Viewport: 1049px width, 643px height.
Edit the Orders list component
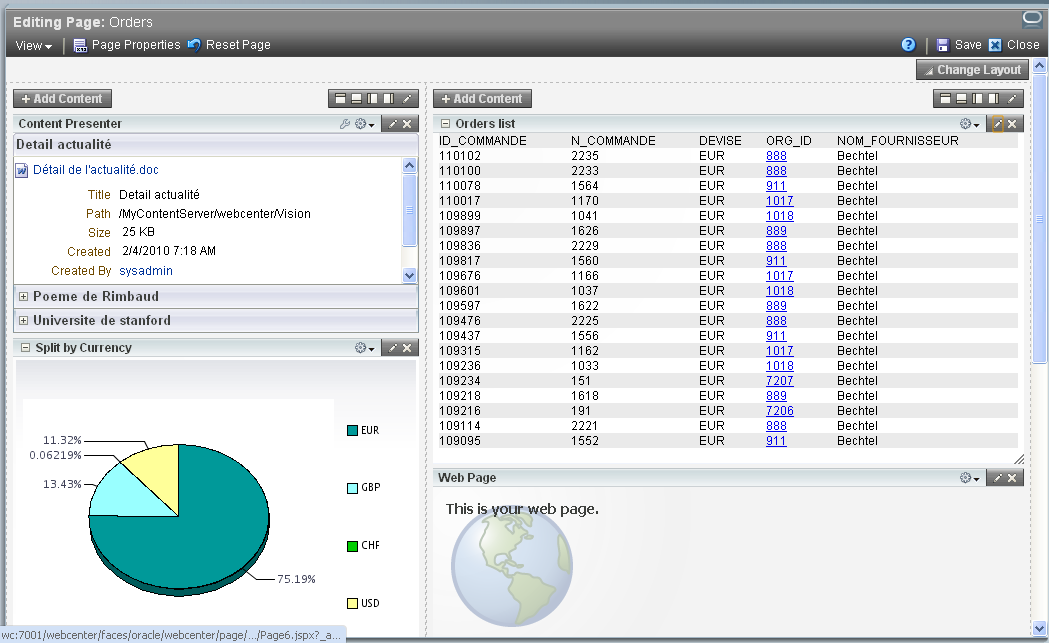point(997,124)
